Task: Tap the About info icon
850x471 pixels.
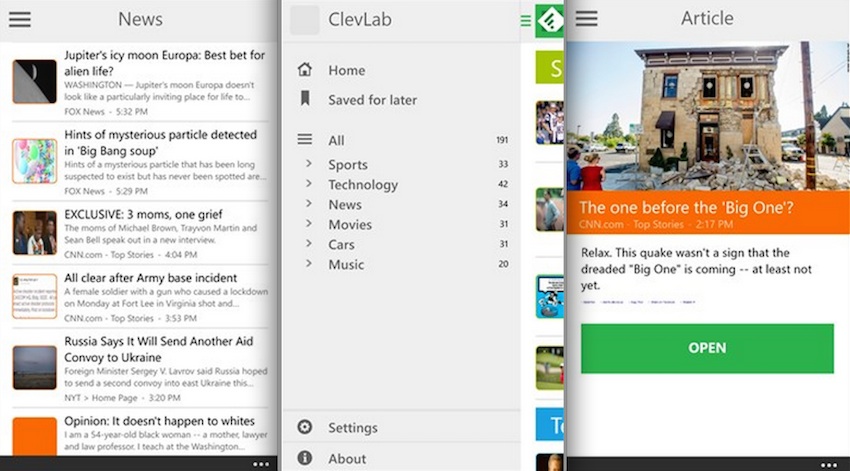Action: pos(305,458)
